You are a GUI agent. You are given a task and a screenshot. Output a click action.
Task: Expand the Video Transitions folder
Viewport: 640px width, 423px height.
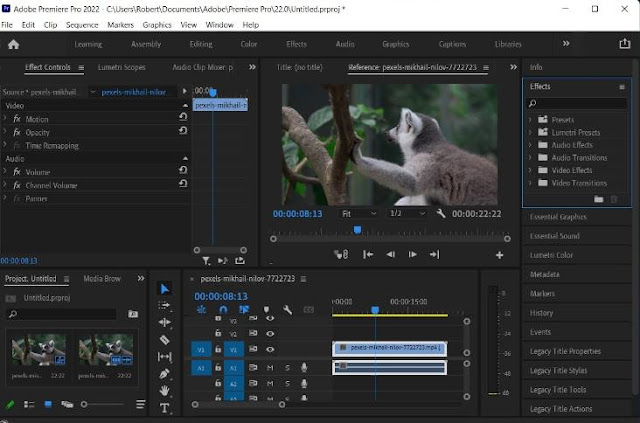click(530, 183)
